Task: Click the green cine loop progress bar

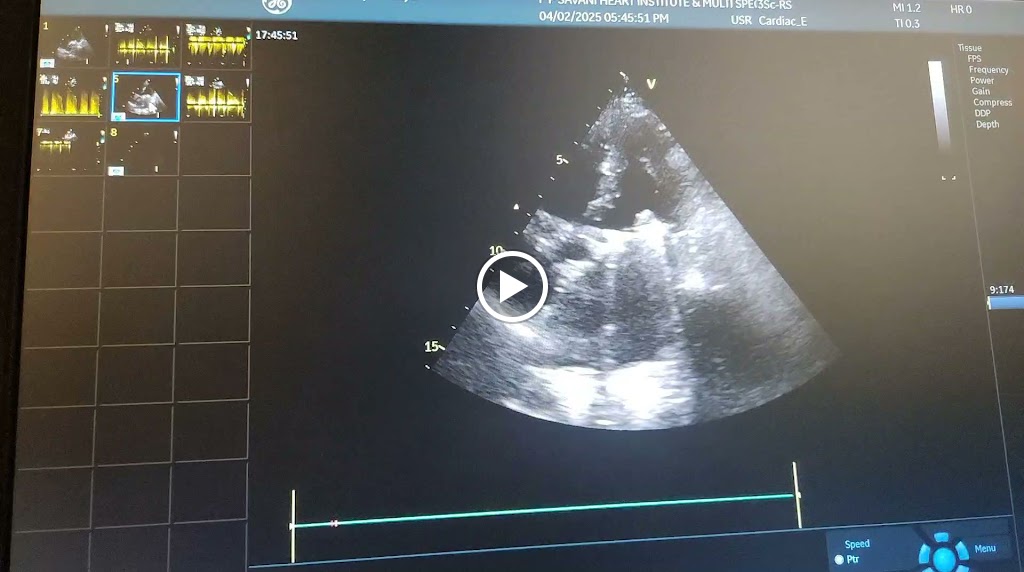Action: 543,510
